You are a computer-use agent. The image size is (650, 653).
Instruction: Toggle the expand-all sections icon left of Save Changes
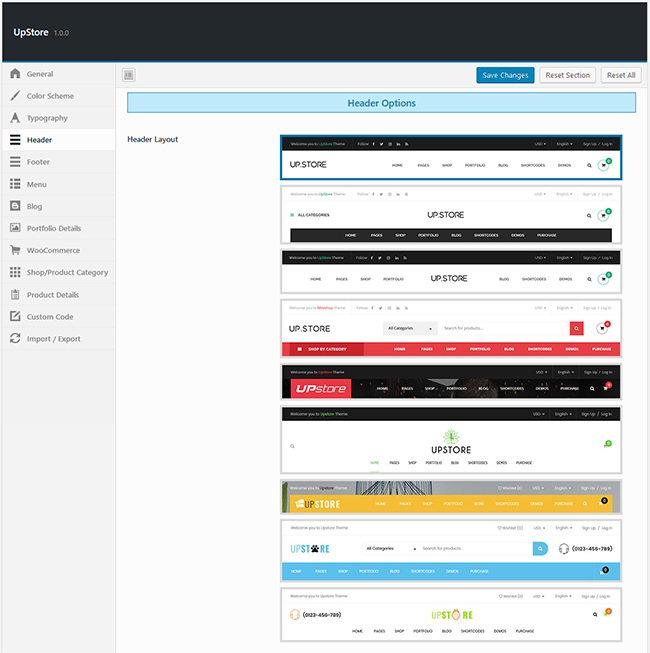click(129, 75)
